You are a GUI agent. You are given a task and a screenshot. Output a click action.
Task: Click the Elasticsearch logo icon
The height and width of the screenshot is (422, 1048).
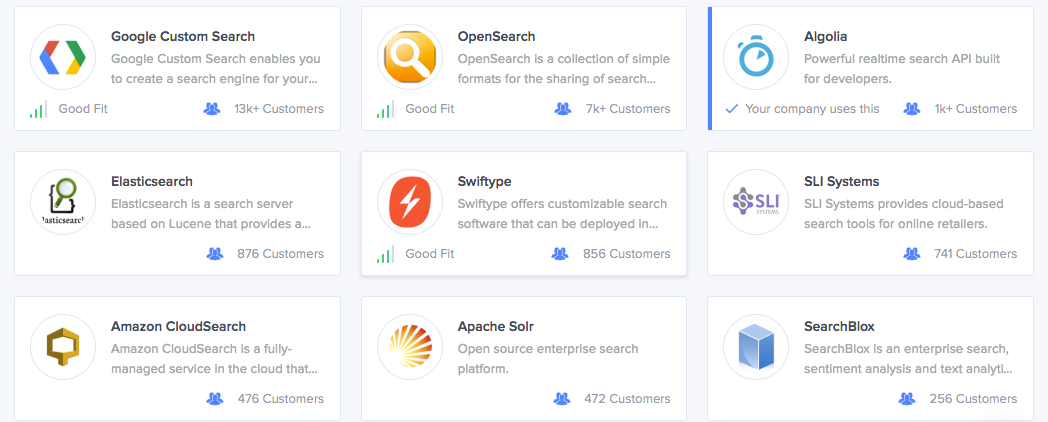point(63,202)
